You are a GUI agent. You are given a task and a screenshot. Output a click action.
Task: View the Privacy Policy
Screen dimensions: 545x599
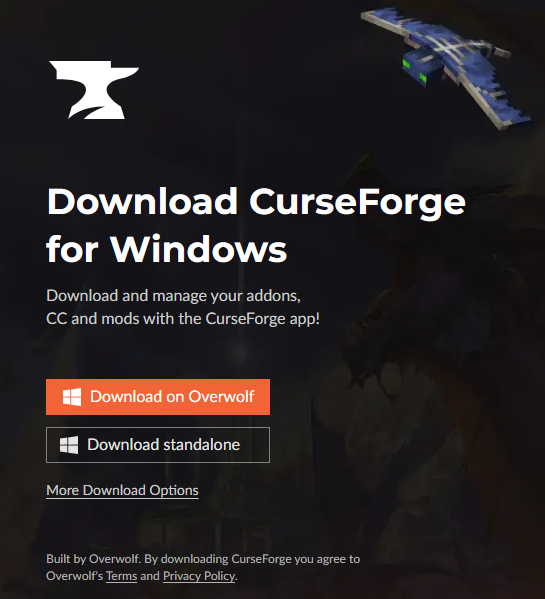199,576
